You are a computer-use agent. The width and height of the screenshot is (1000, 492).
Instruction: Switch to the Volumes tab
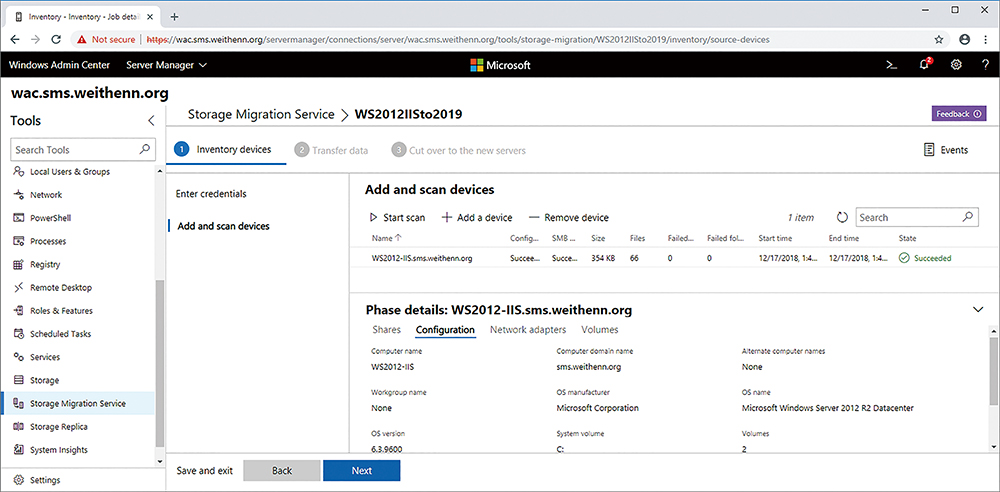tap(599, 330)
